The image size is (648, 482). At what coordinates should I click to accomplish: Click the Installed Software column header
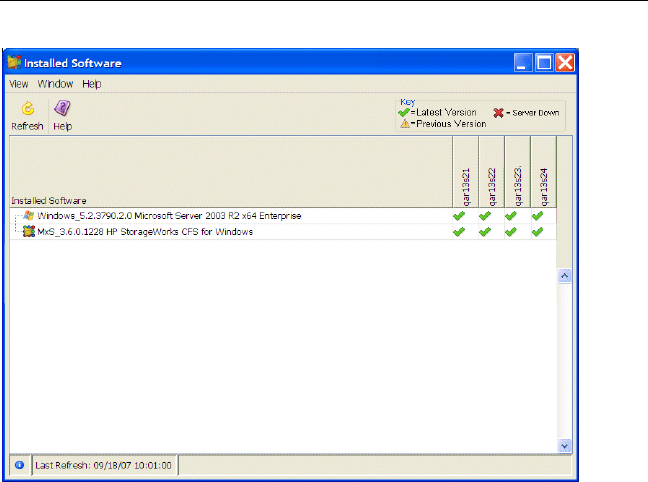[x=231, y=172]
